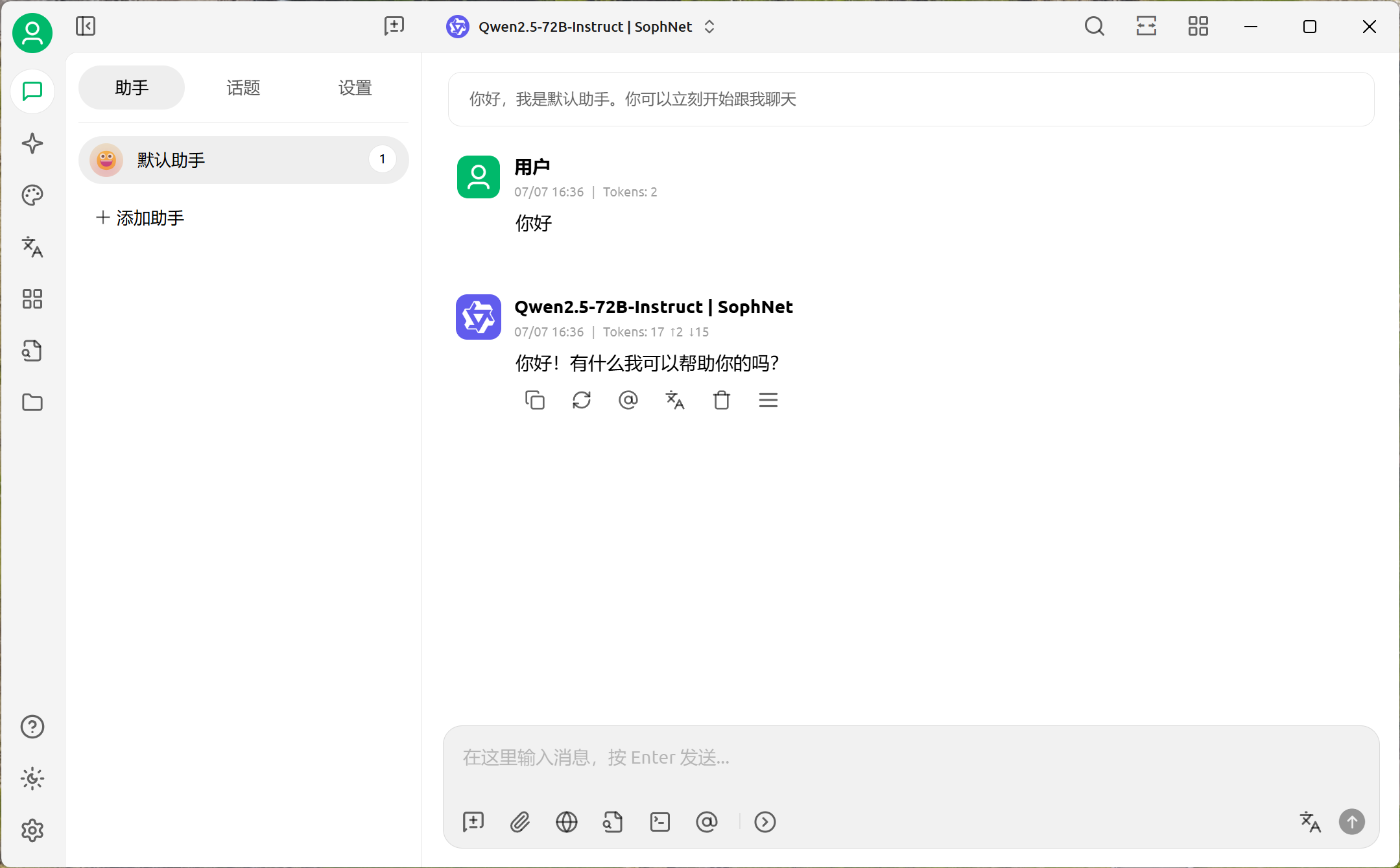Open the user profile avatar
The width and height of the screenshot is (1400, 868).
pos(32,33)
